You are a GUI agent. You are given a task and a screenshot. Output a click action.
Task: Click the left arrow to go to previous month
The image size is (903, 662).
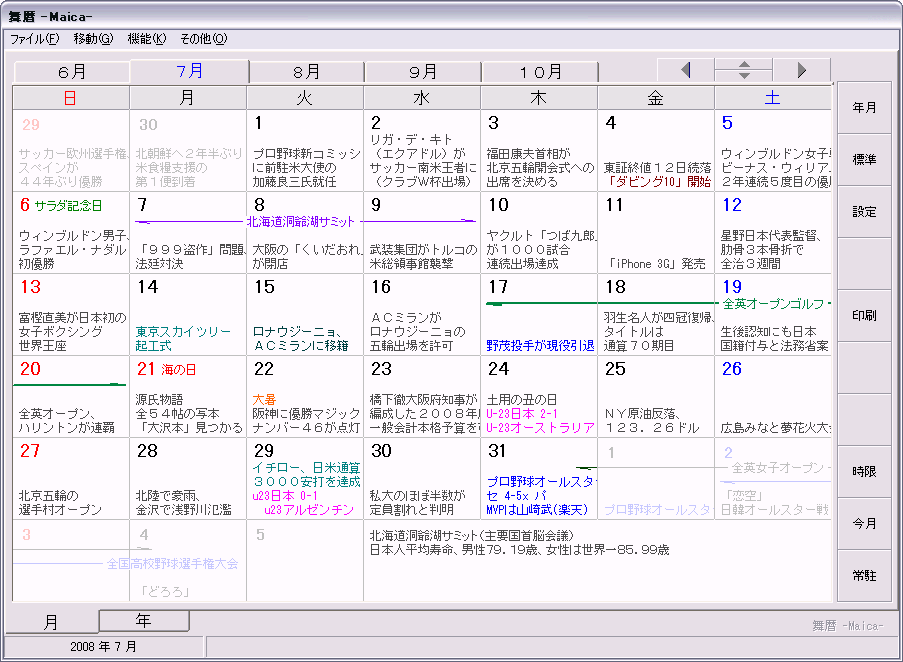(x=685, y=70)
